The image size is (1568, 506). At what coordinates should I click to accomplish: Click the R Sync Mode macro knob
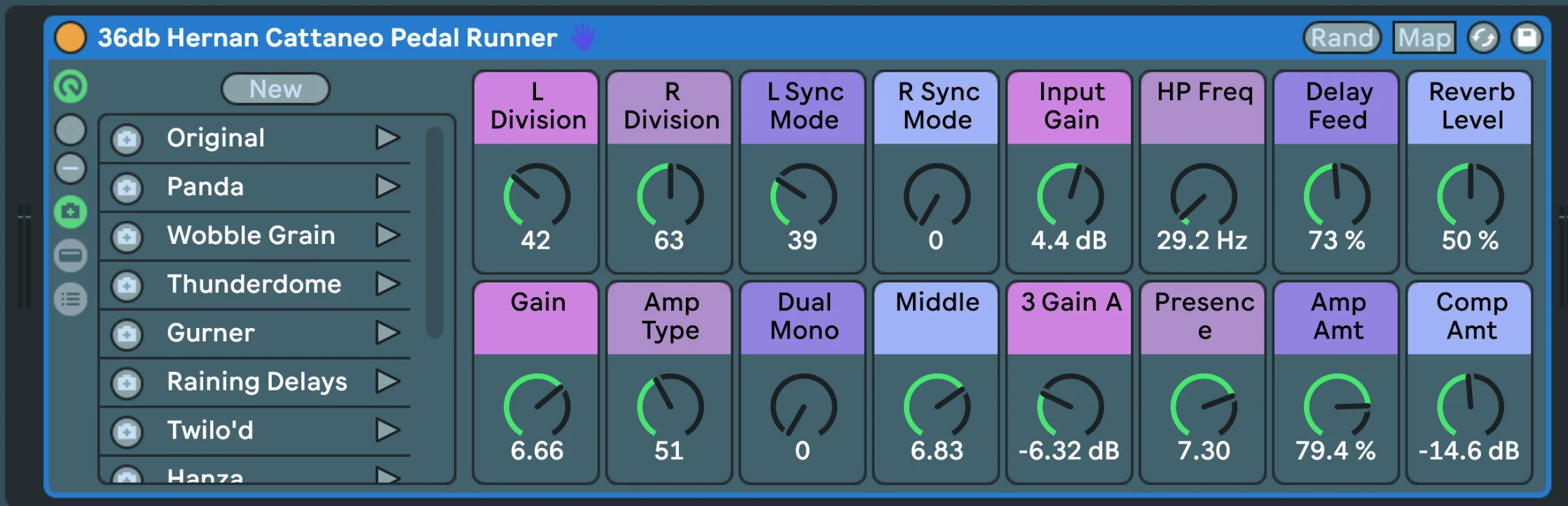click(937, 196)
